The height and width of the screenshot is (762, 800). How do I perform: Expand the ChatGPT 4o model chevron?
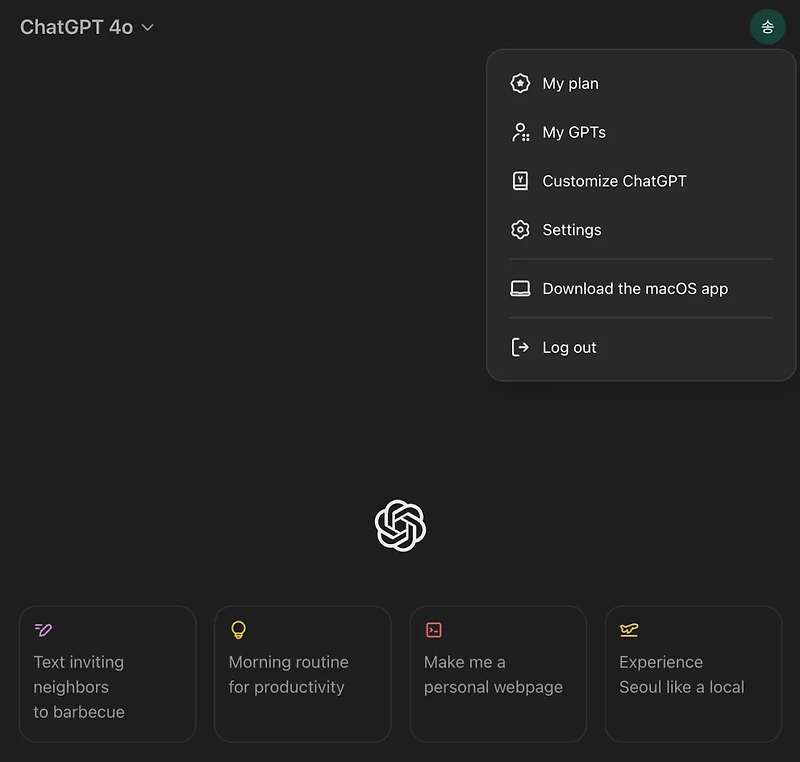[148, 28]
